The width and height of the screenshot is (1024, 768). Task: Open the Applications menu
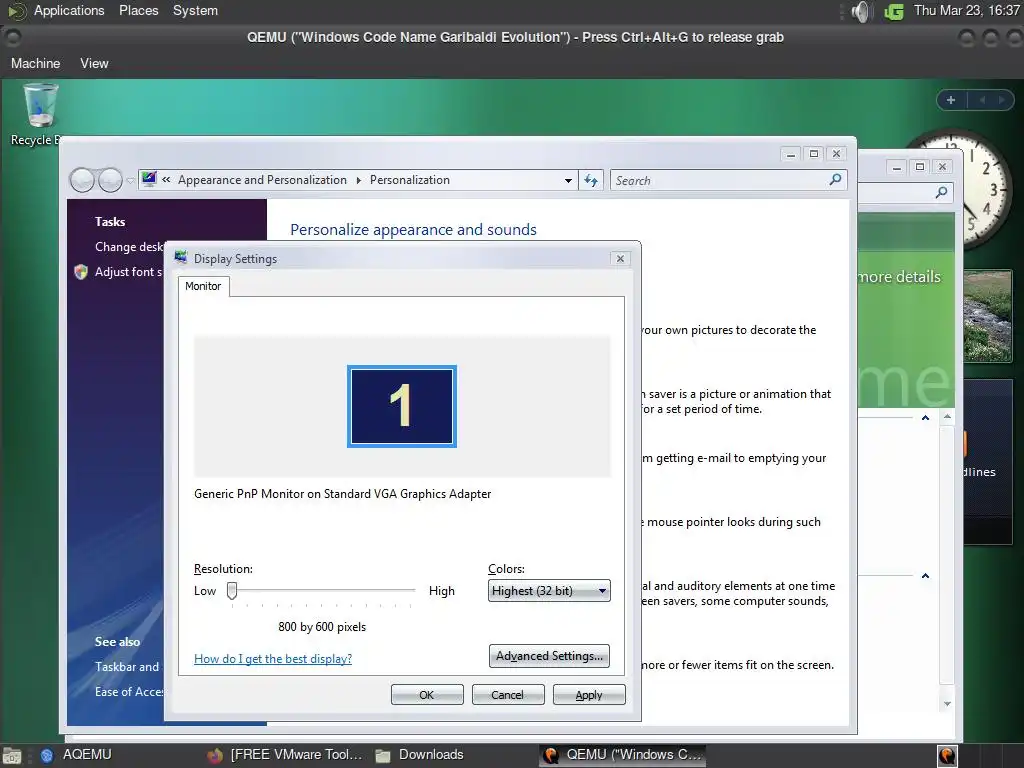[69, 10]
